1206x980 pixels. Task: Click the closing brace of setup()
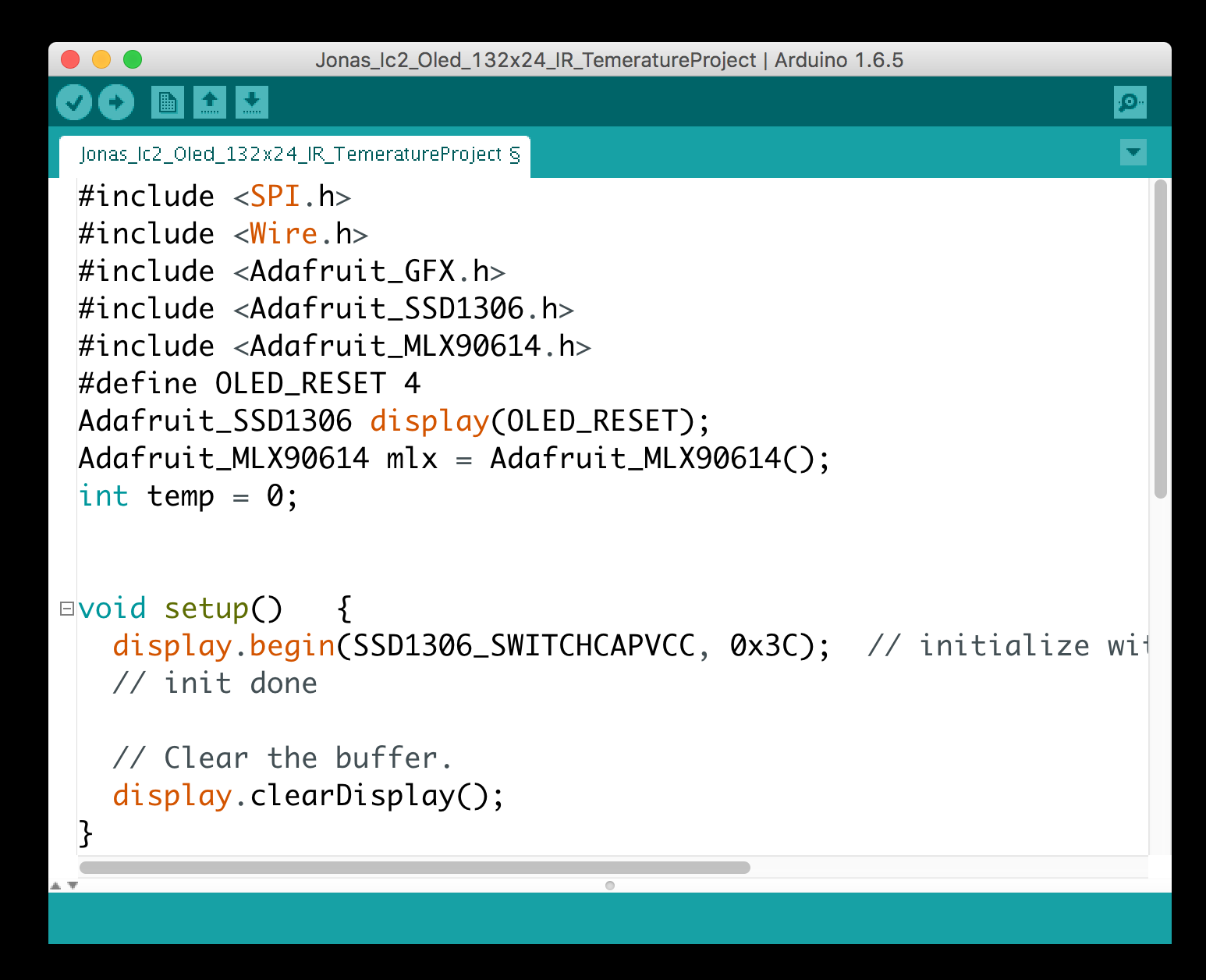(86, 833)
